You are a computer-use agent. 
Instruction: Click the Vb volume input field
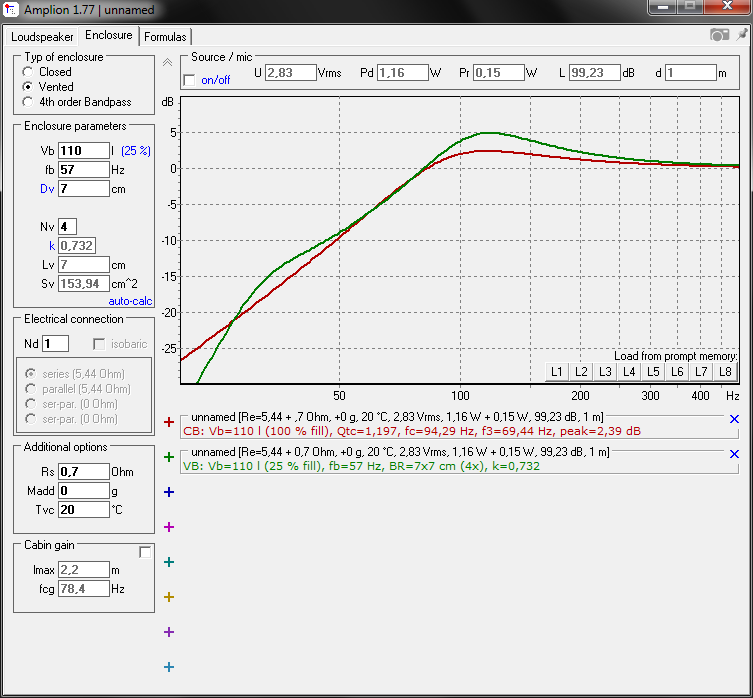click(84, 151)
